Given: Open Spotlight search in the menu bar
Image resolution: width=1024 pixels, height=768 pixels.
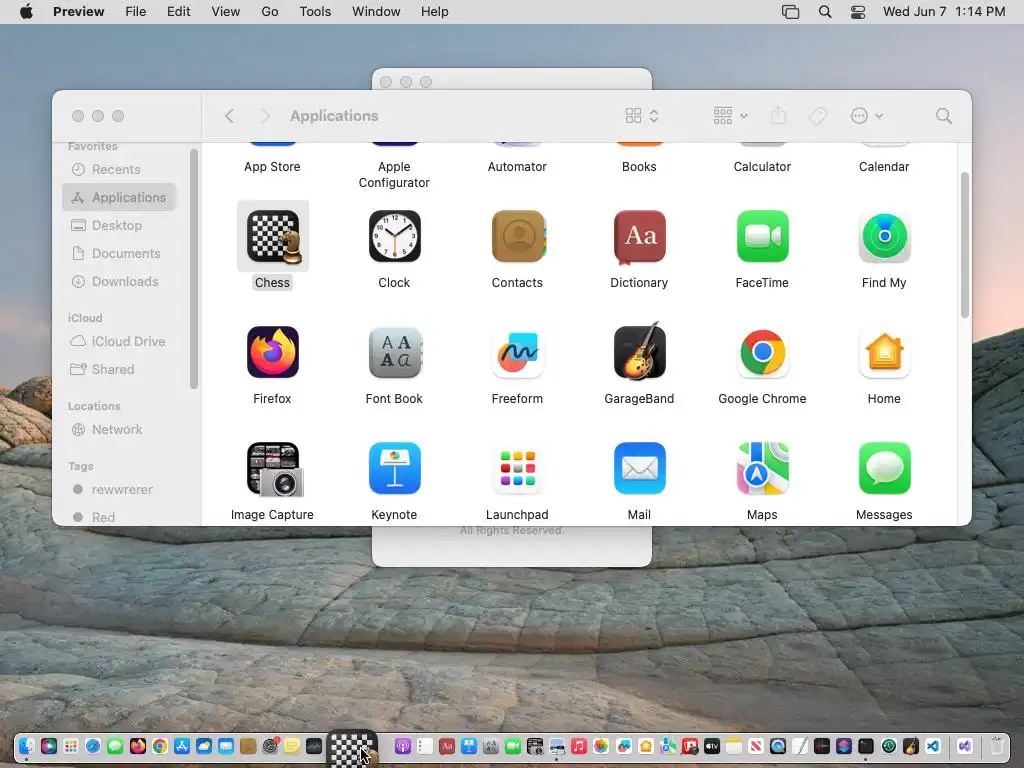Looking at the screenshot, I should pyautogui.click(x=825, y=12).
